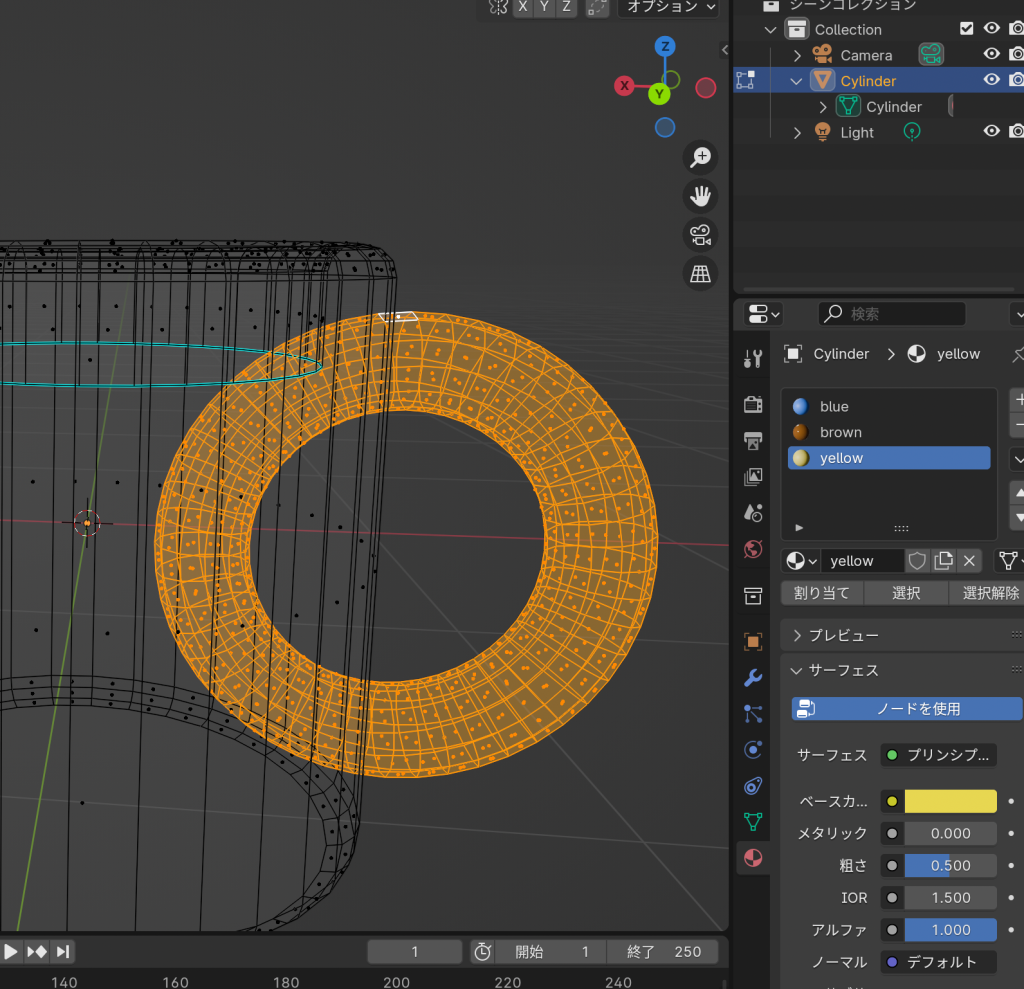Screen dimensions: 1024x989
Task: Hide the Camera object using eye icon
Action: pos(992,55)
